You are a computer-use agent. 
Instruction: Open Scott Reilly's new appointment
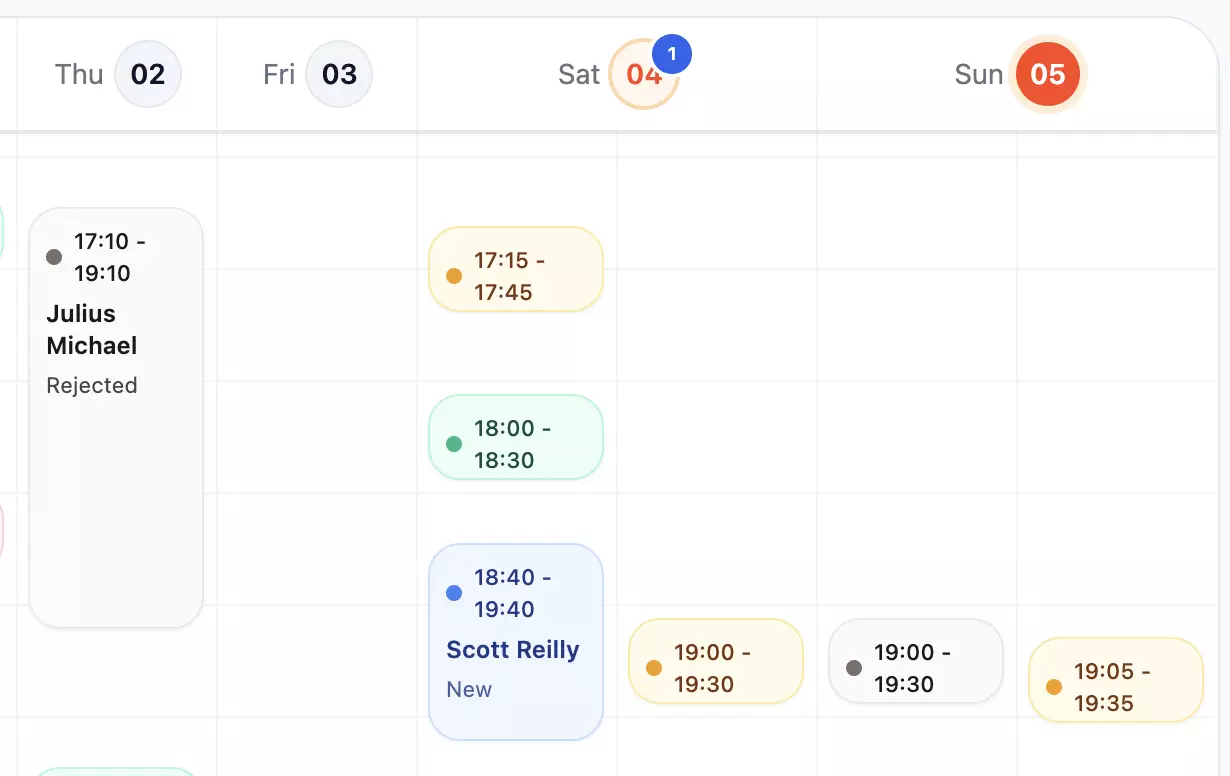point(516,641)
